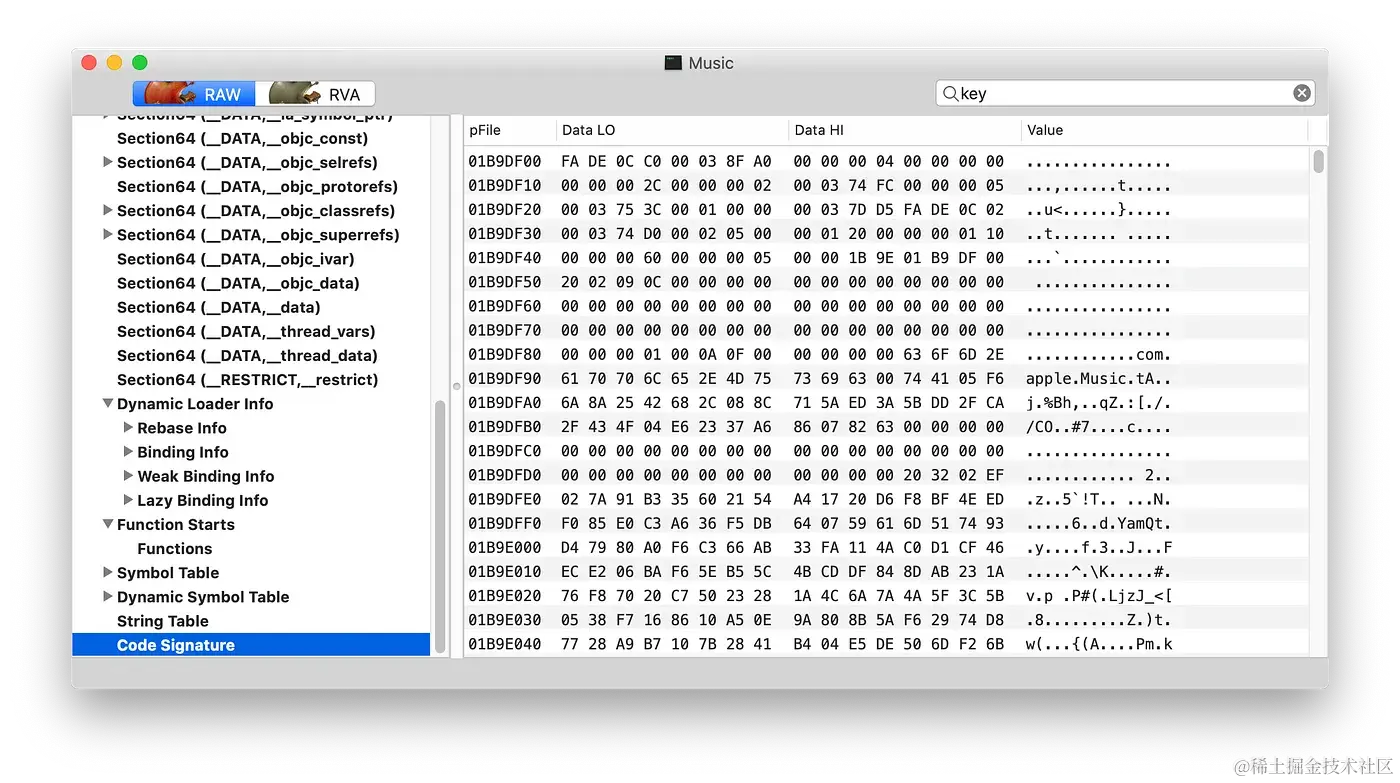Click the sidebar tree vertical scrollbar thumb

439,527
